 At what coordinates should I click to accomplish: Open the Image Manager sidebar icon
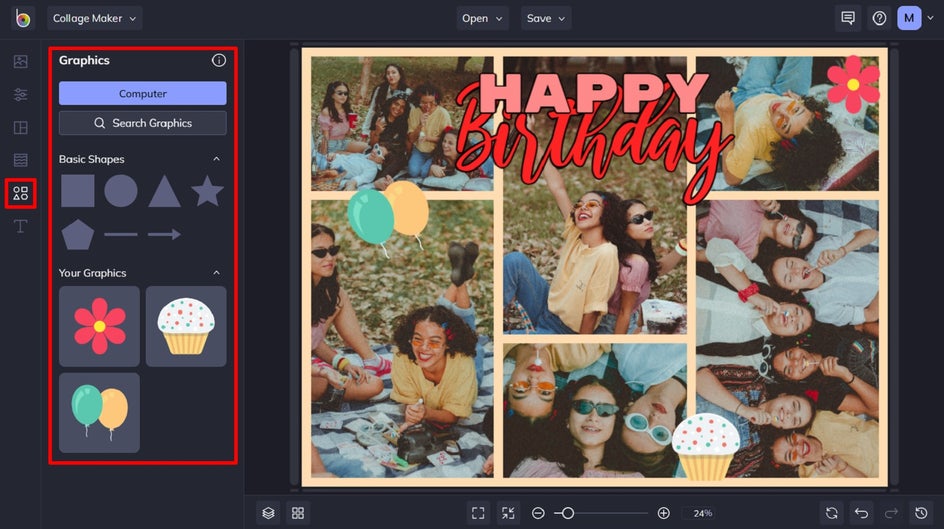(20, 61)
